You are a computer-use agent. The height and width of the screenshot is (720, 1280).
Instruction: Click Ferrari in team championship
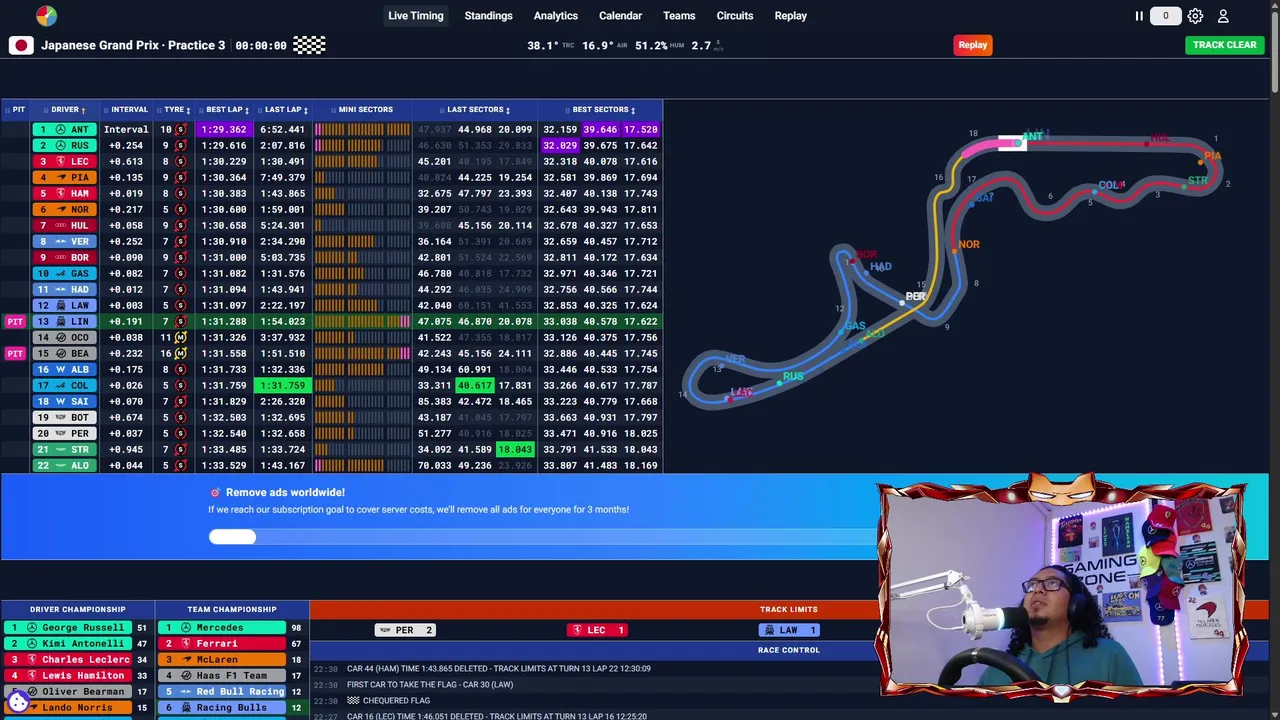222,644
